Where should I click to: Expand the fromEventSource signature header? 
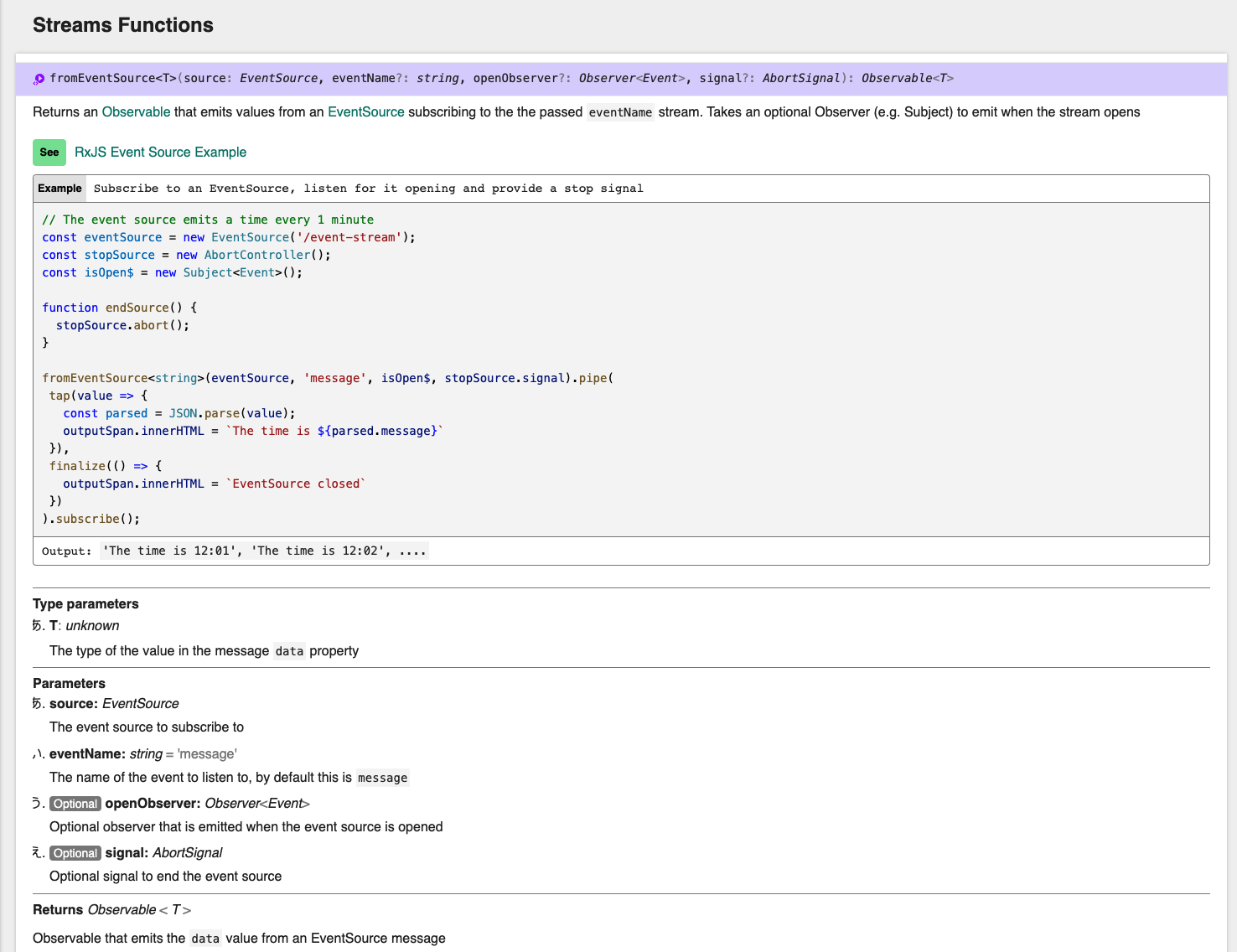tap(503, 78)
